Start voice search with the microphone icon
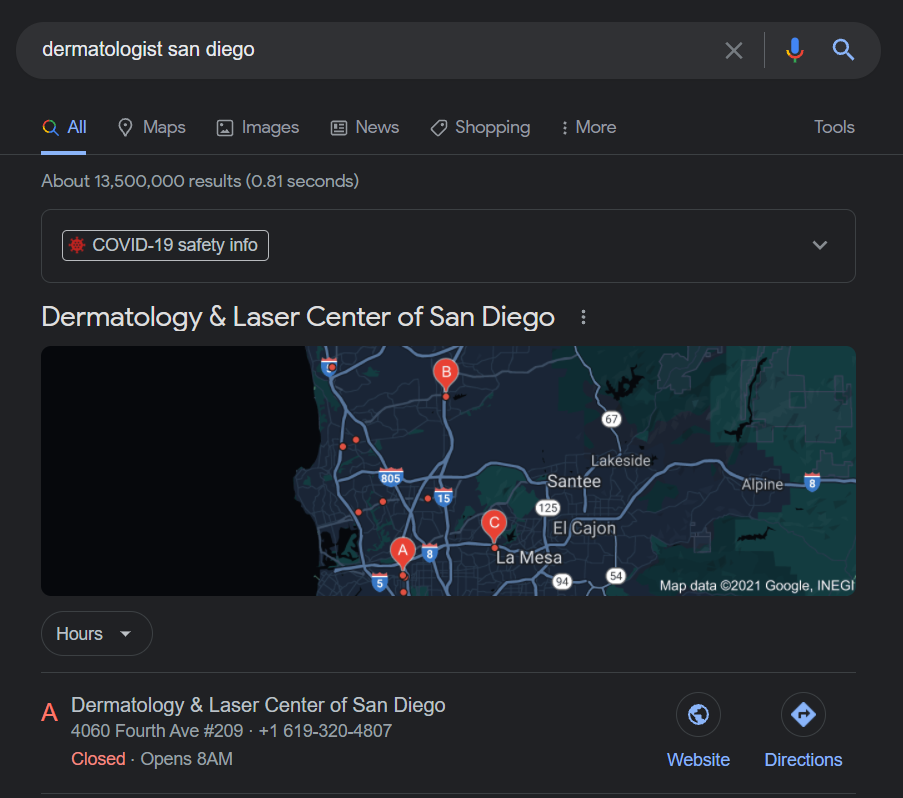The width and height of the screenshot is (903, 798). click(794, 50)
